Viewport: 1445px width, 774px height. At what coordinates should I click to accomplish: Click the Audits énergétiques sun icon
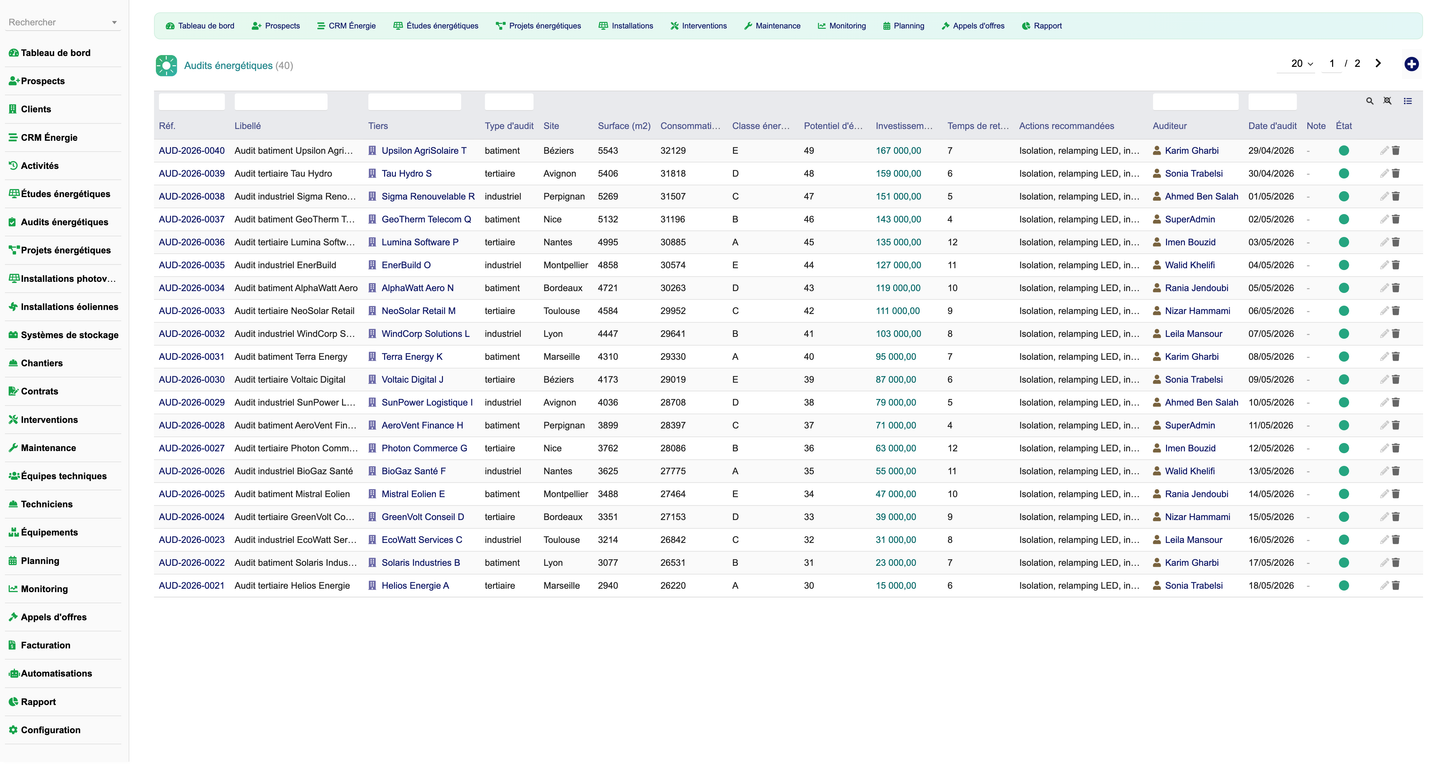[166, 65]
